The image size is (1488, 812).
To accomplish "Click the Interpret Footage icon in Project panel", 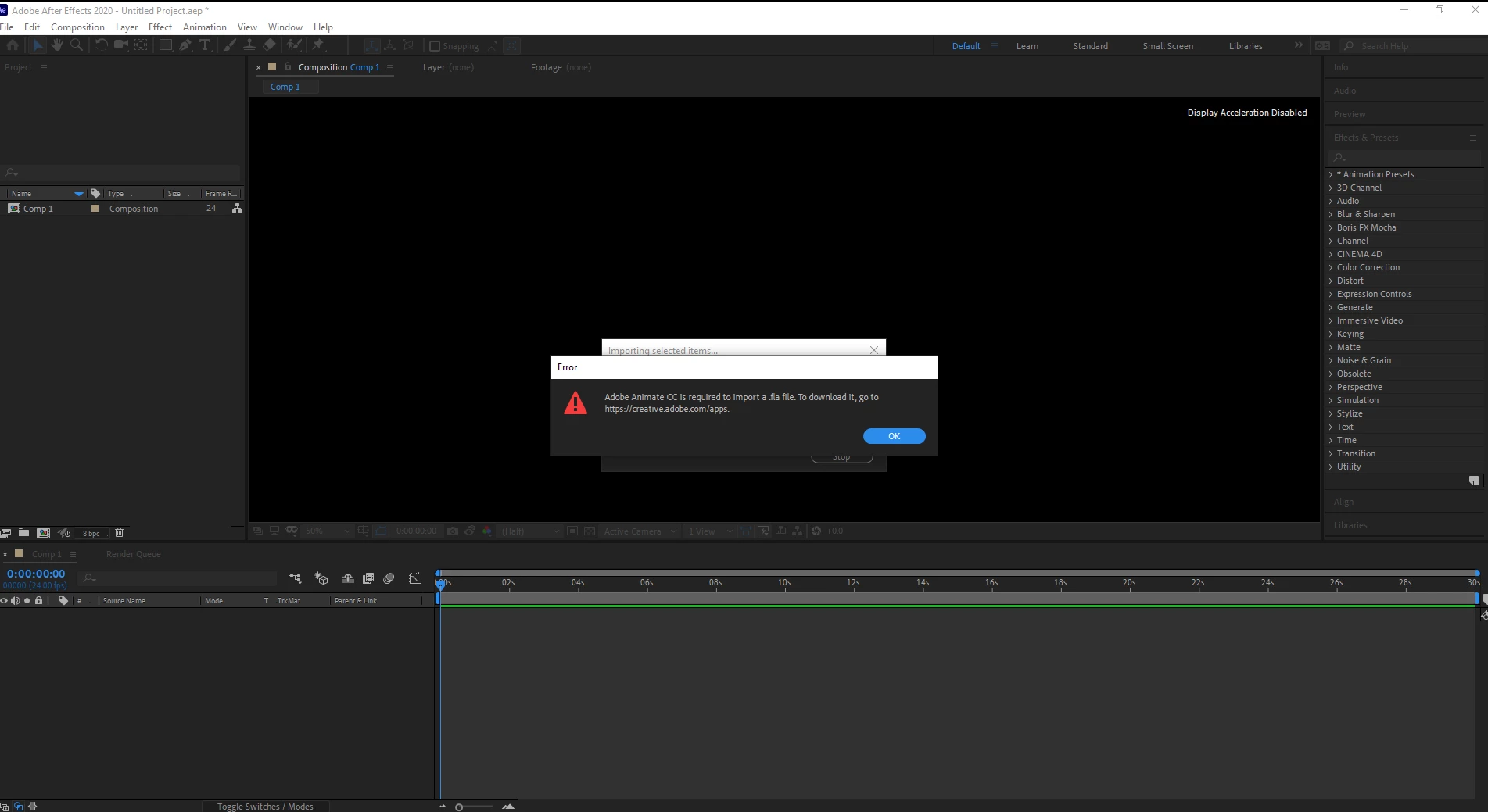I will [x=5, y=533].
